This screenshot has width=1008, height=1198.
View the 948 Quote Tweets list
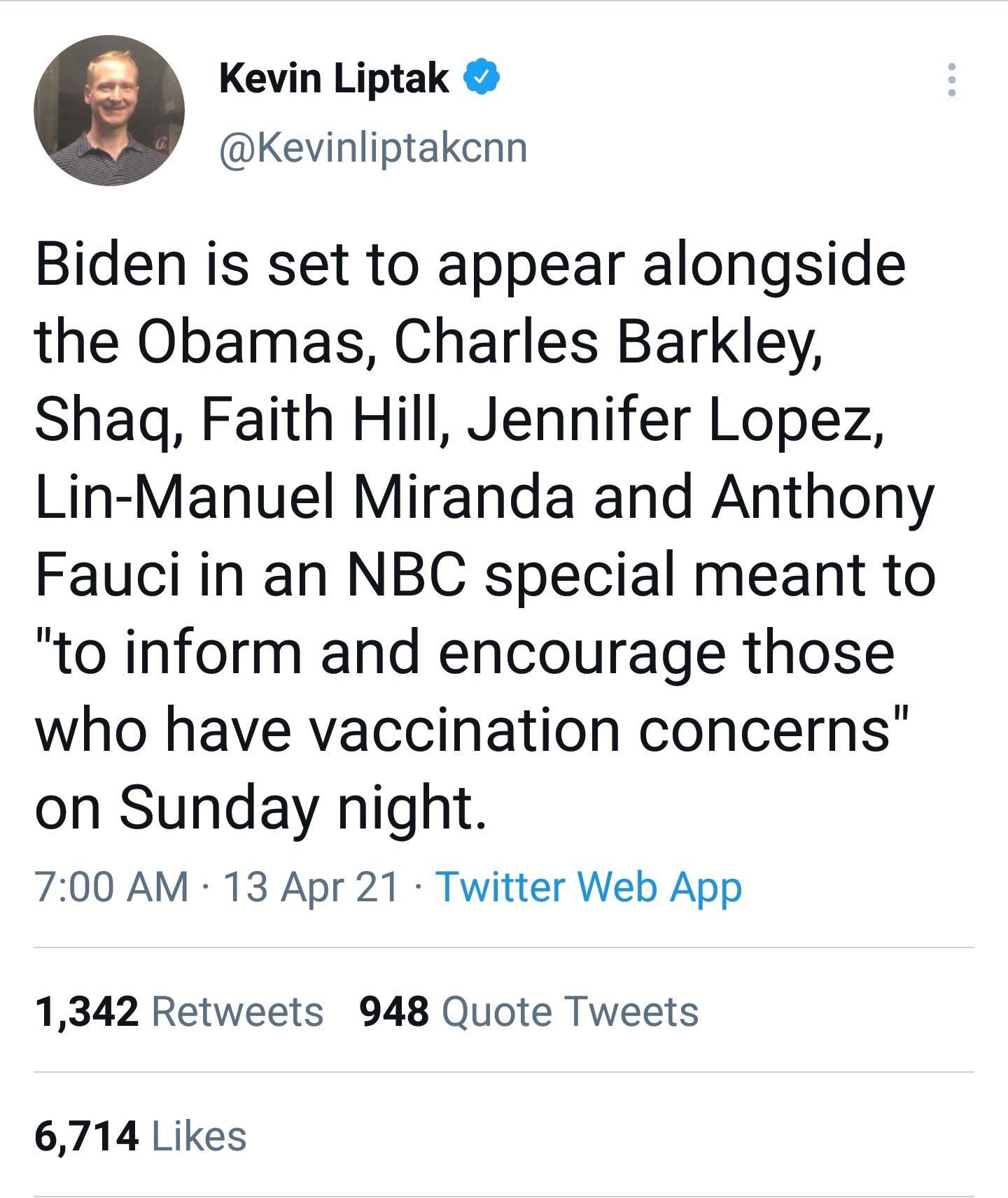529,1012
